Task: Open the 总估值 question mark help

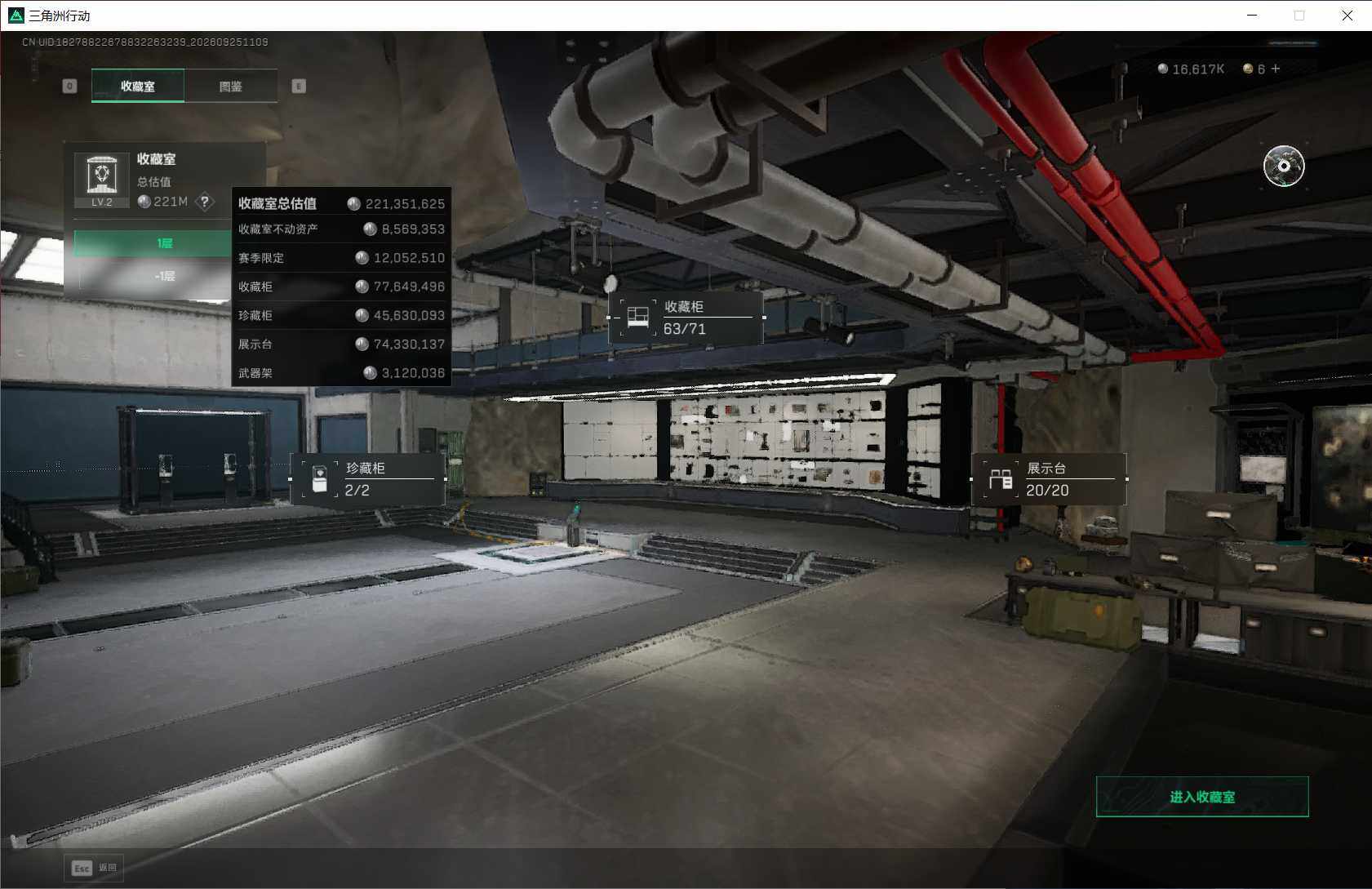Action: pyautogui.click(x=205, y=201)
